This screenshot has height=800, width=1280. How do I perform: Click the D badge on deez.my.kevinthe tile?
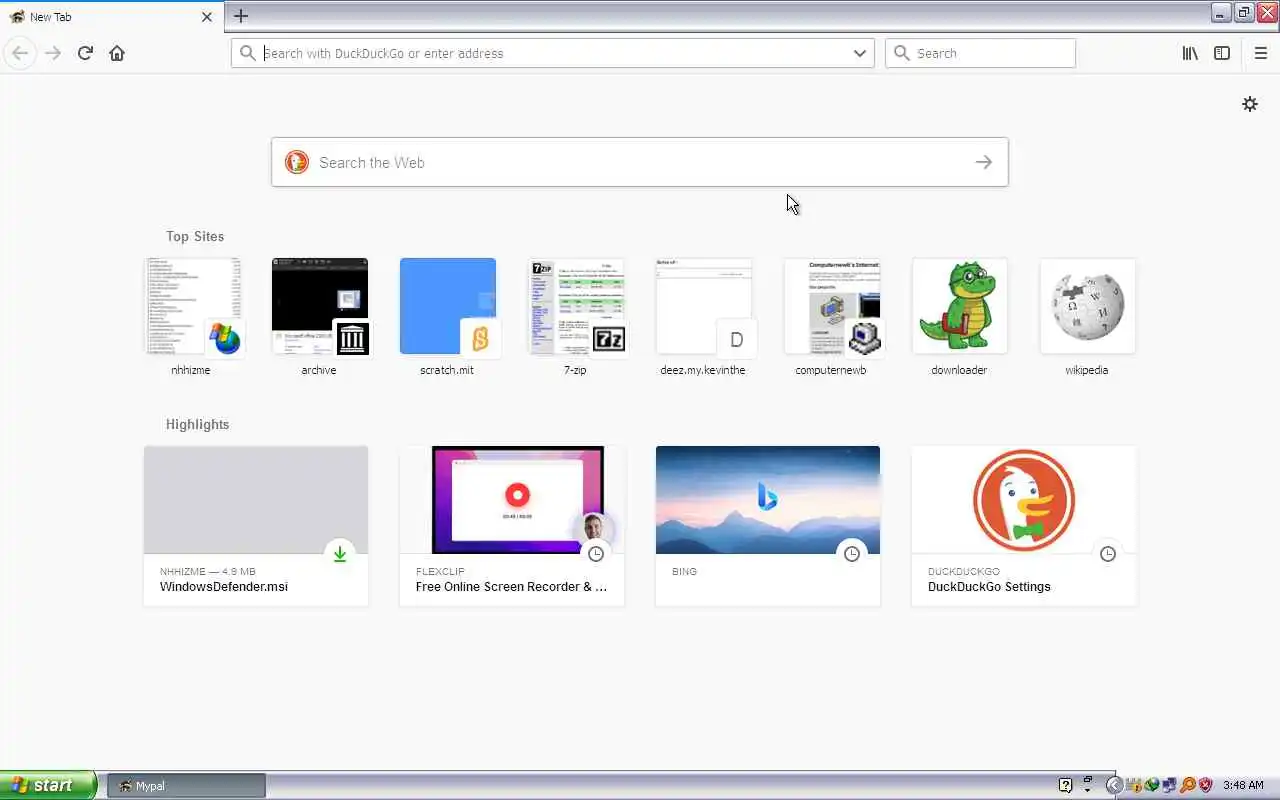pos(736,339)
